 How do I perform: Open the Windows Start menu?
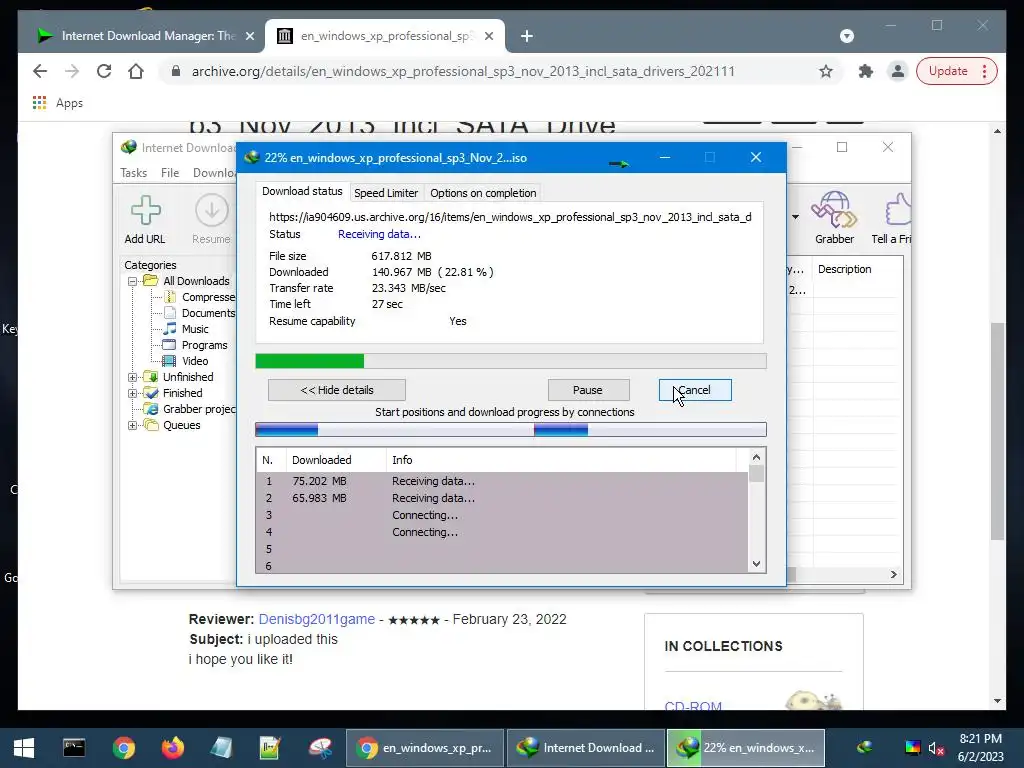(24, 748)
